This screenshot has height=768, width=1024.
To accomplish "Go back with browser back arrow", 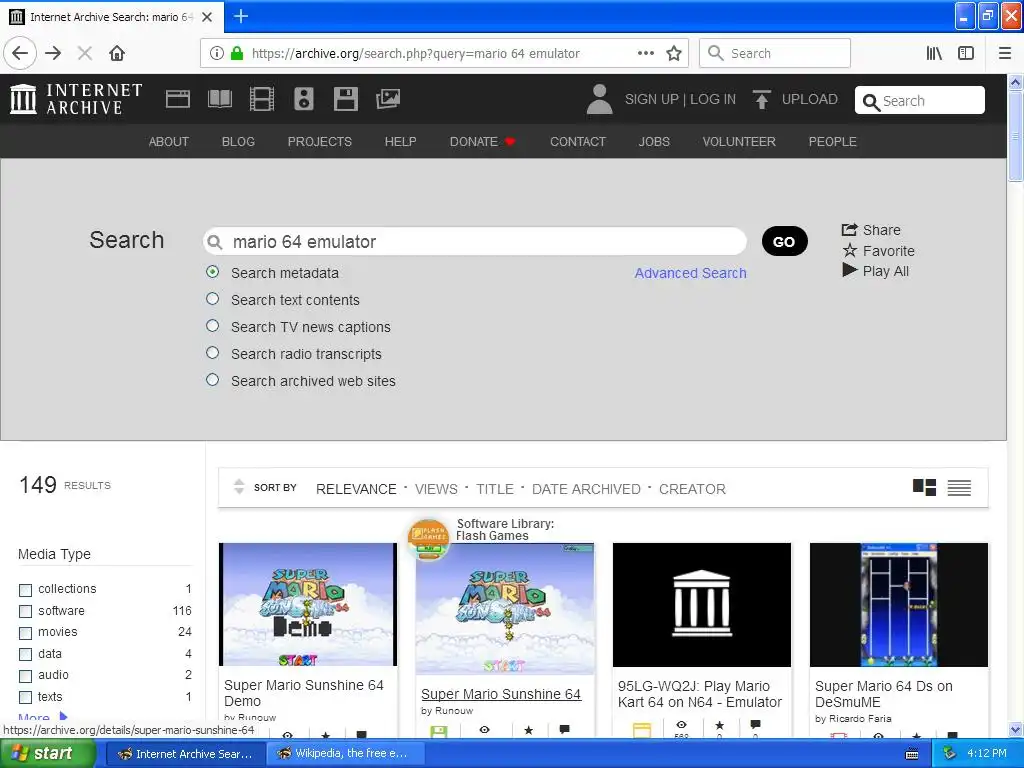I will coord(20,53).
